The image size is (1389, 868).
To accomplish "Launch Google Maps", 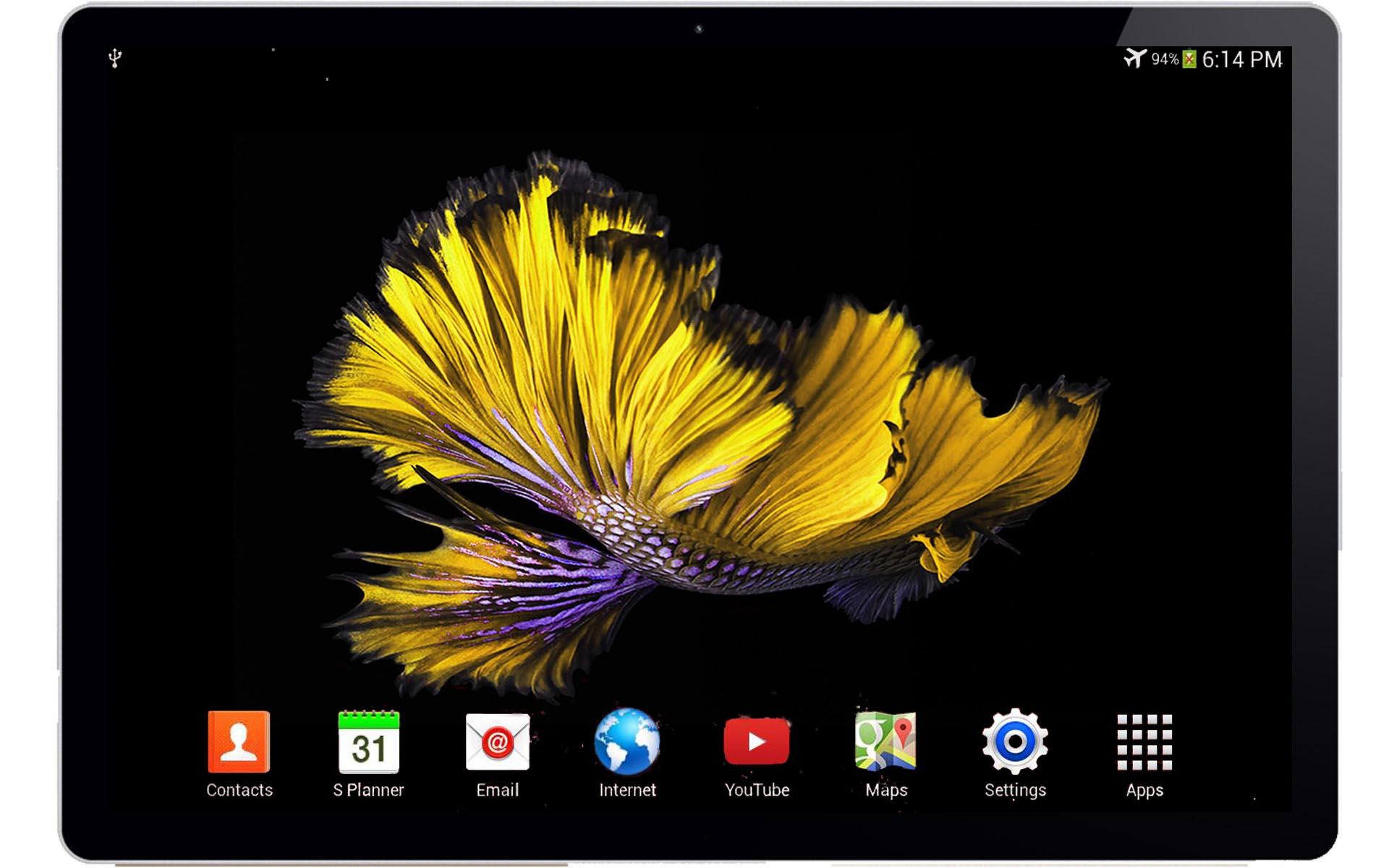I will point(885,742).
